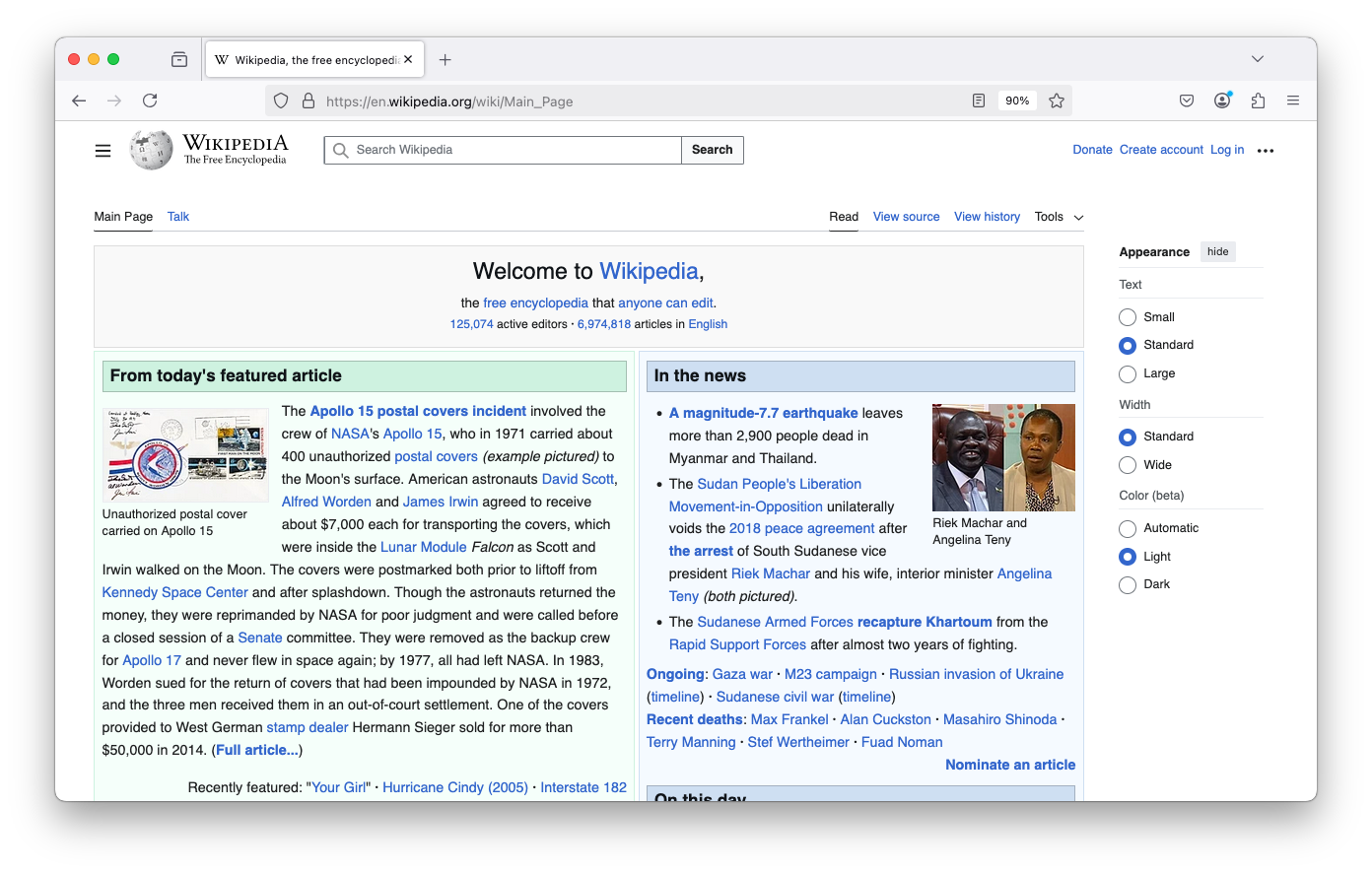Click the Wikipedia globe logo
1372x874 pixels.
[151, 150]
